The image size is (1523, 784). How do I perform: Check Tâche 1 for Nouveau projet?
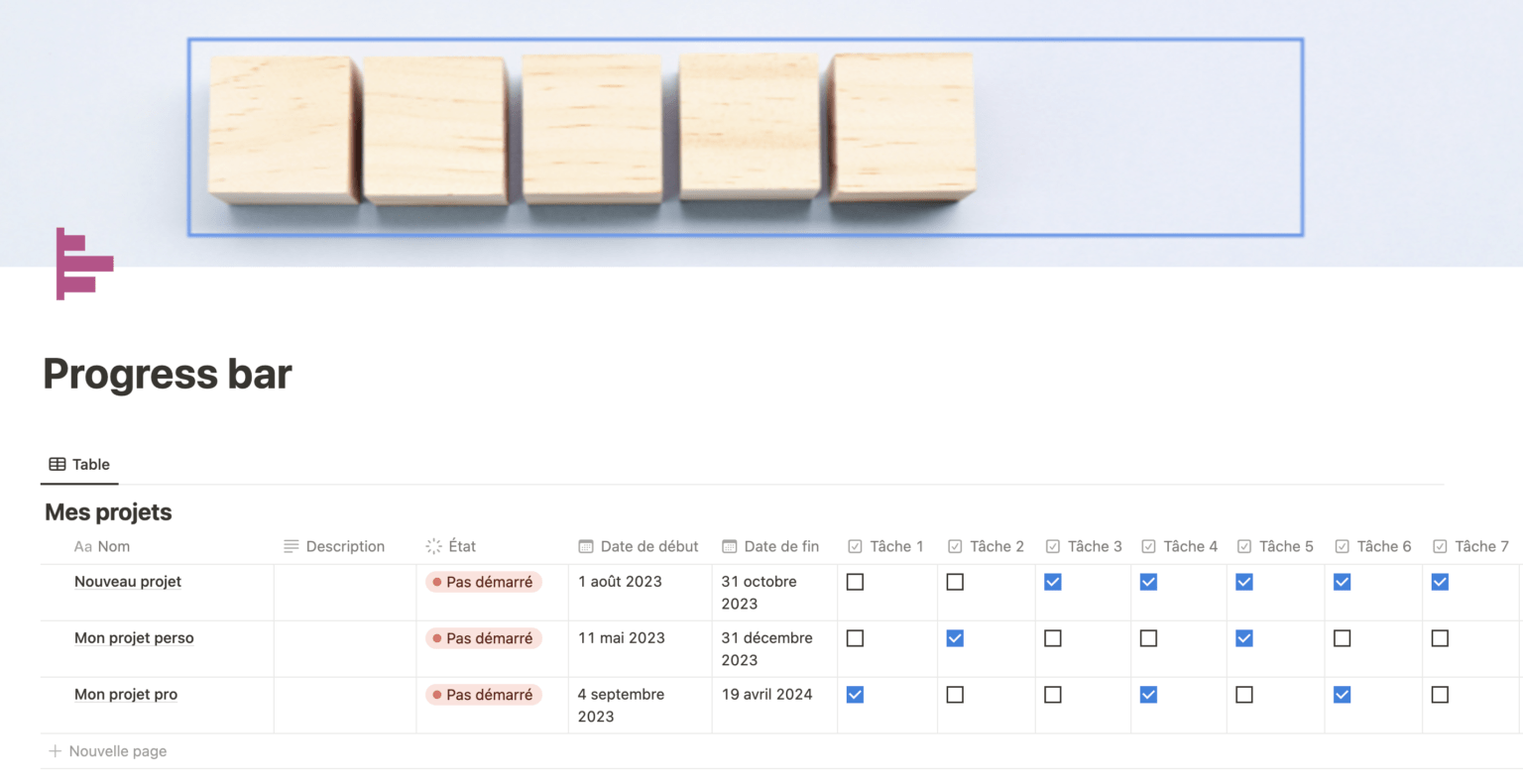[855, 582]
